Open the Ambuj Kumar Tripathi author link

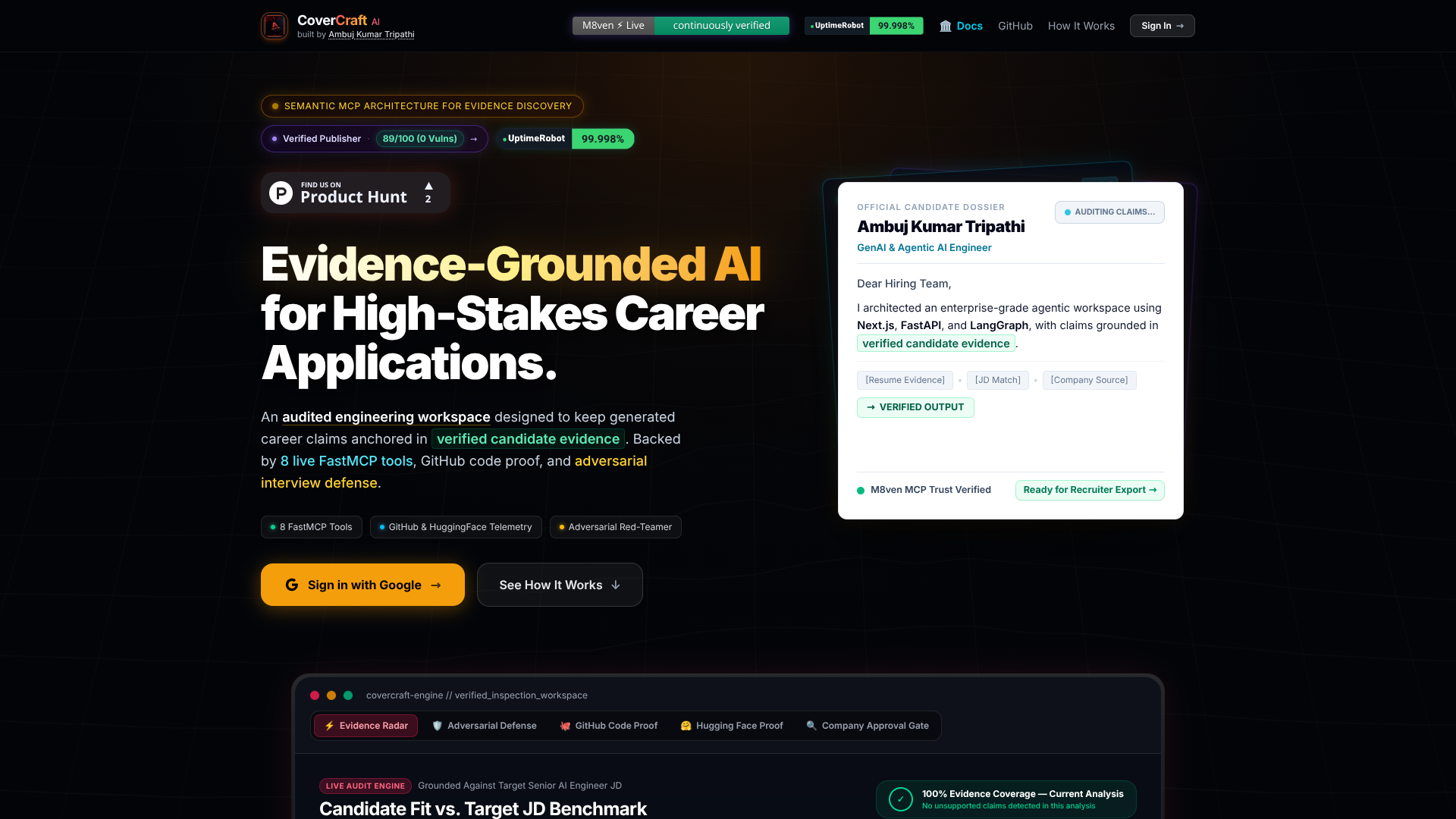point(371,34)
